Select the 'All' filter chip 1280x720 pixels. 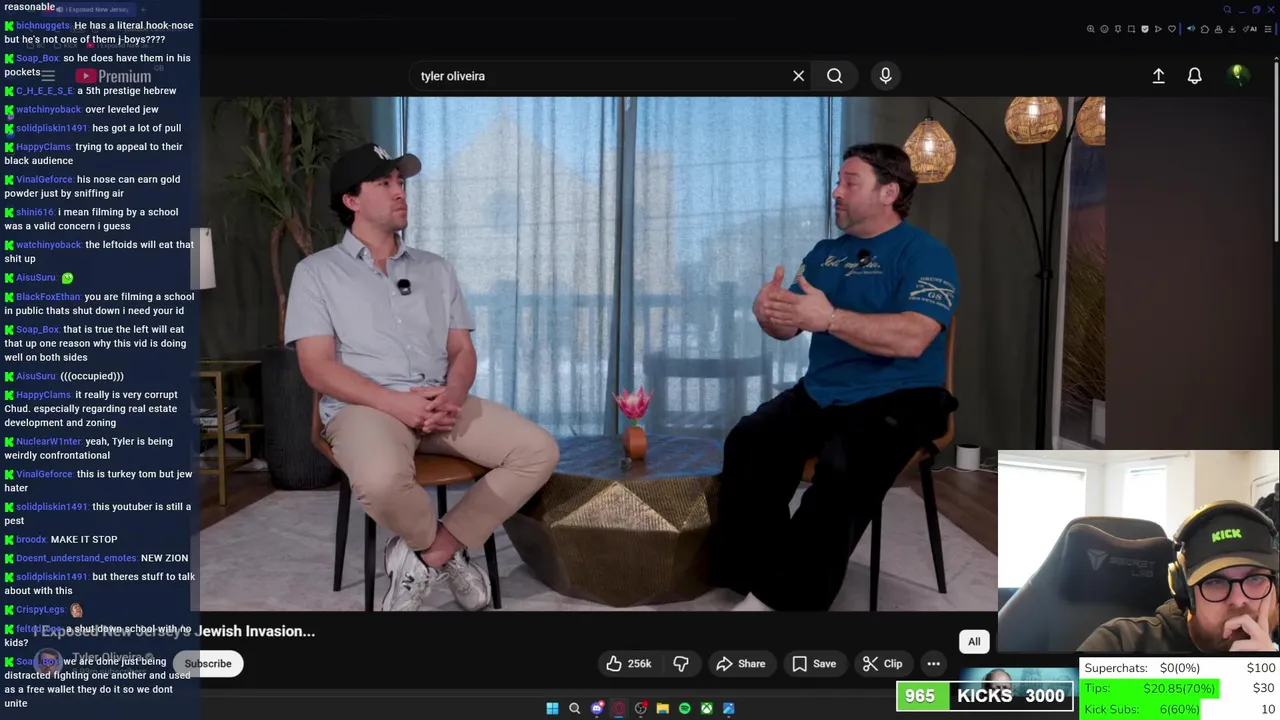(974, 642)
